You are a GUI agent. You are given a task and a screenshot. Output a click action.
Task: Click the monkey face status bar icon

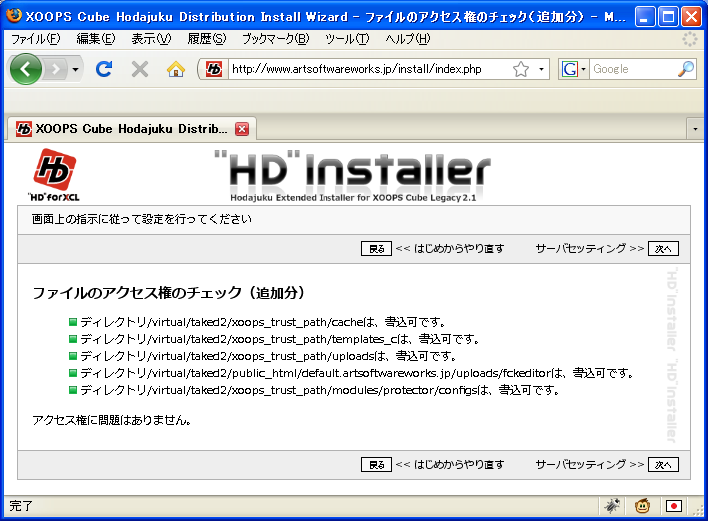[643, 506]
